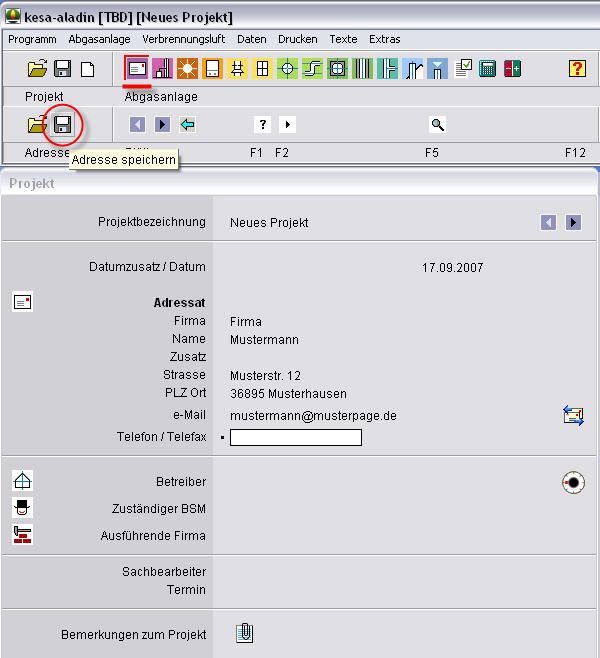Open the paperclip Bemerkungen zum Projekt icon
Screen dimensions: 600x658
pyautogui.click(x=245, y=633)
